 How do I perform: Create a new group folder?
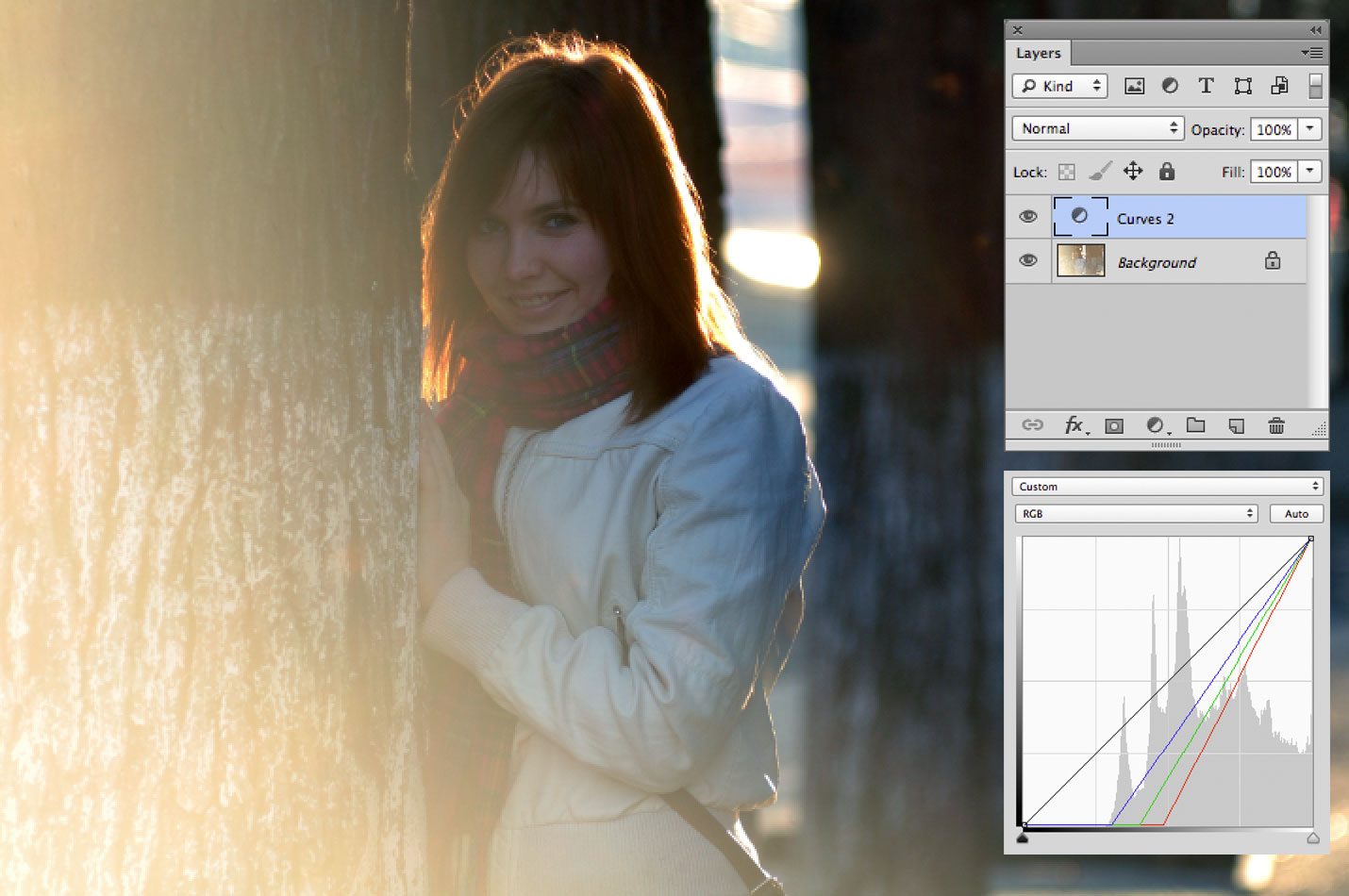tap(1195, 426)
